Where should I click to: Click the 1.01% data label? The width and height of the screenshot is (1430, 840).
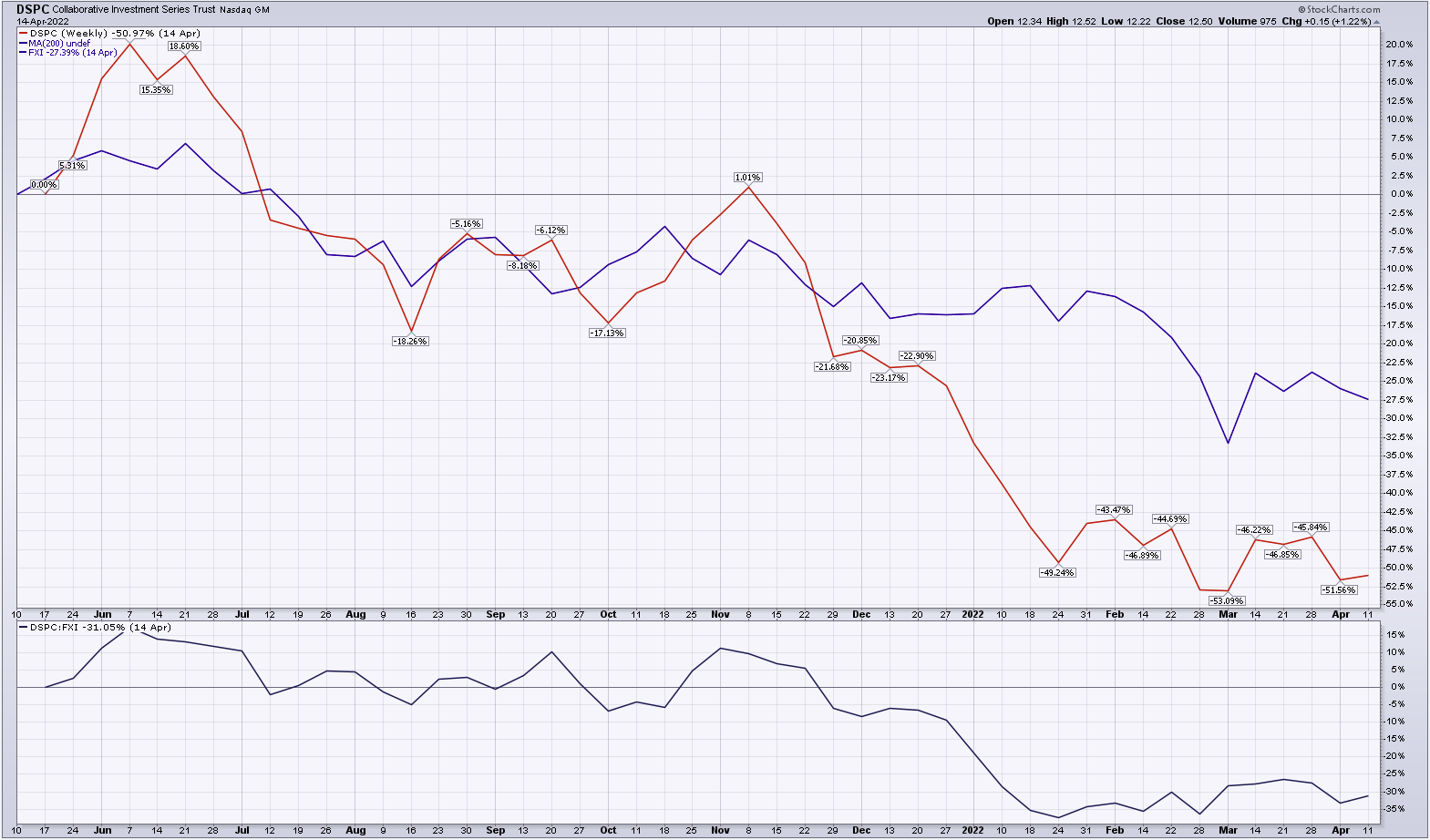click(747, 177)
